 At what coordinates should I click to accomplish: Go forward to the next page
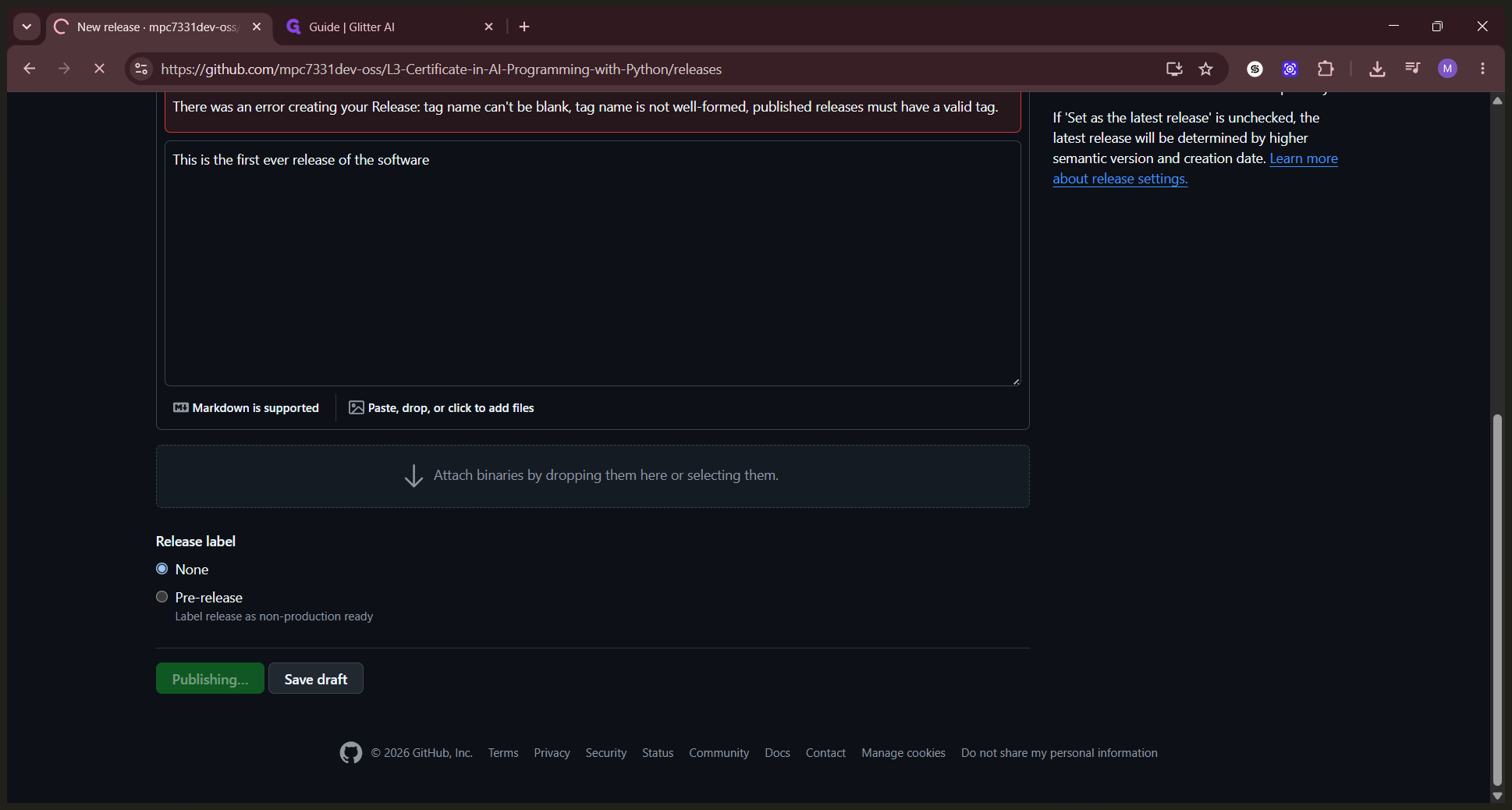coord(64,69)
